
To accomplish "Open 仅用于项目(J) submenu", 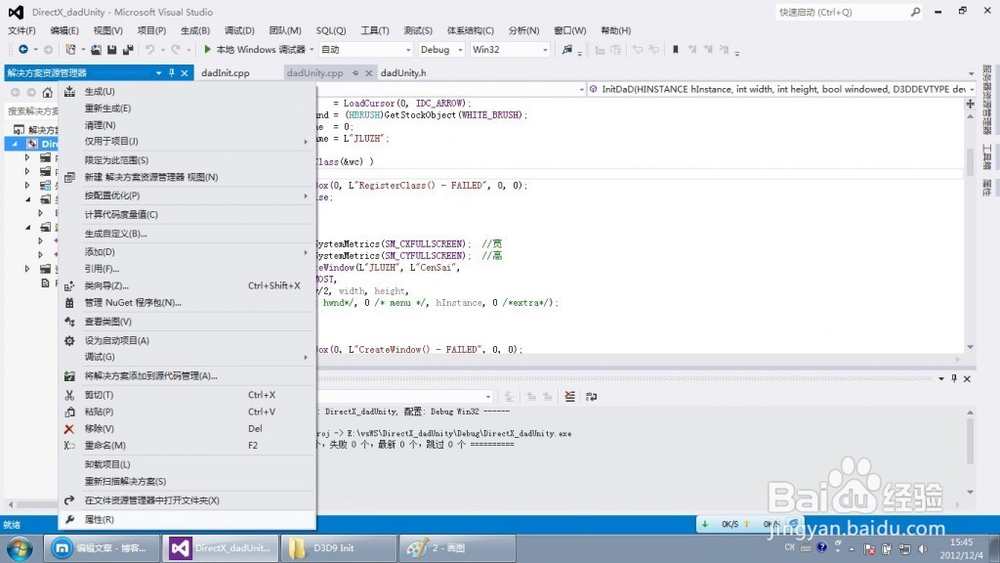I will coord(188,142).
